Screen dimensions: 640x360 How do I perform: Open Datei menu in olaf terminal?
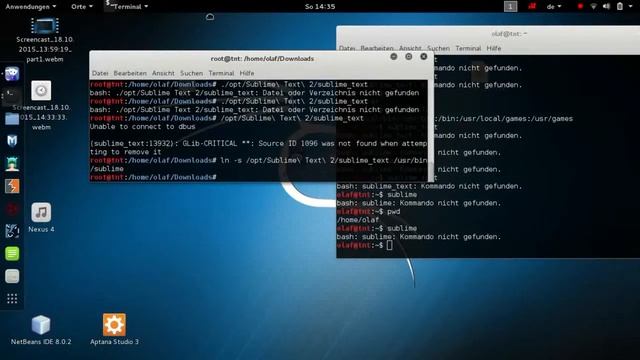click(347, 48)
